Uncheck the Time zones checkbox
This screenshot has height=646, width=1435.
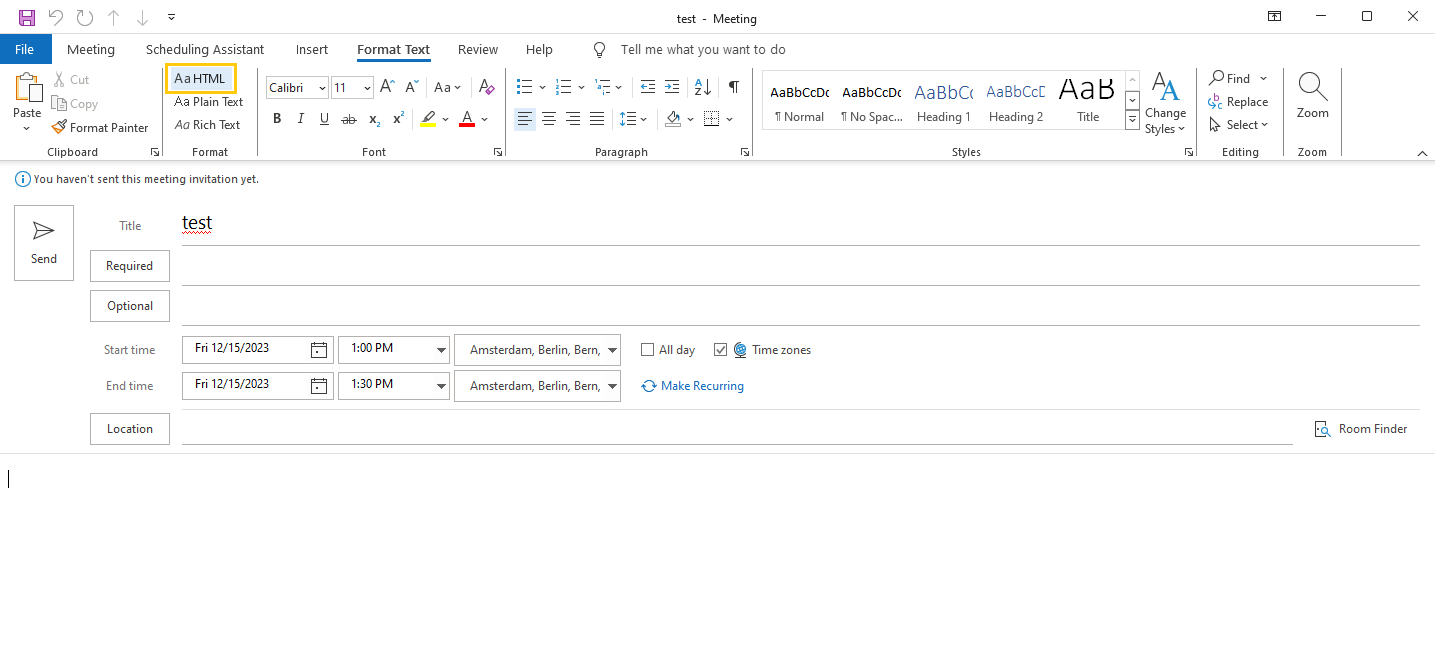pyautogui.click(x=721, y=350)
